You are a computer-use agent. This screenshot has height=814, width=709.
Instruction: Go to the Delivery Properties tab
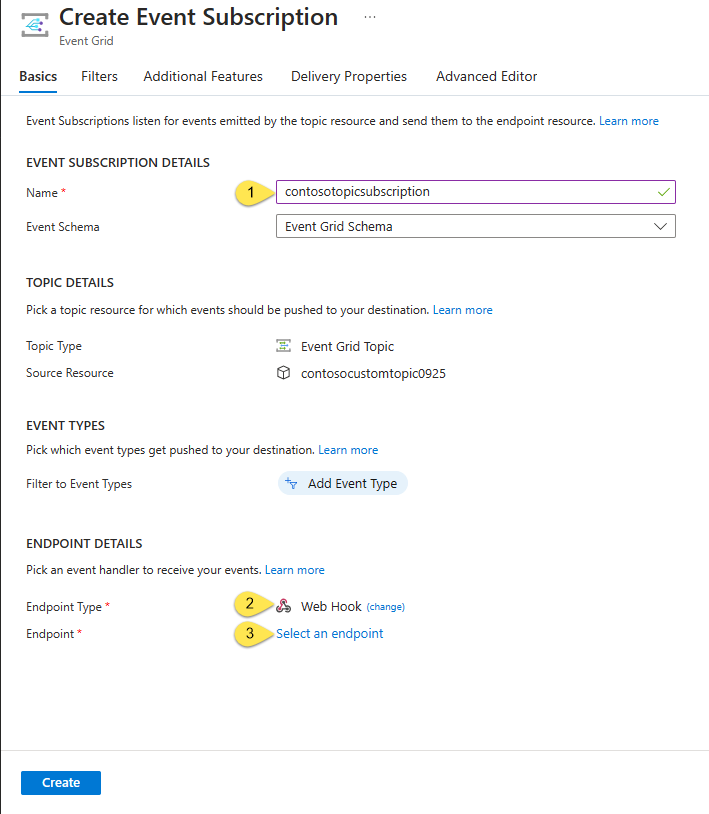pyautogui.click(x=349, y=76)
